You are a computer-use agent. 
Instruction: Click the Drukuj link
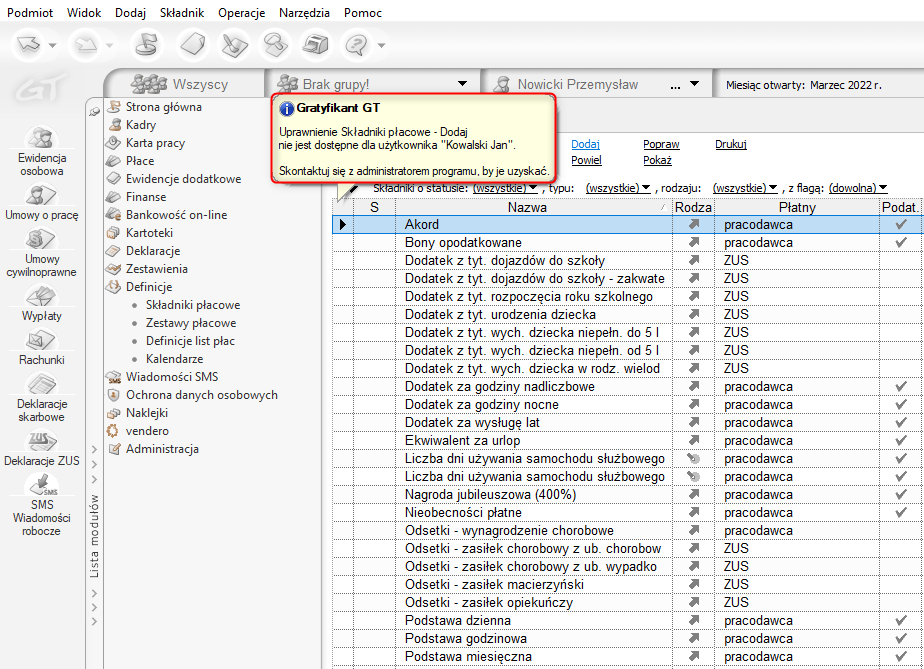(730, 144)
